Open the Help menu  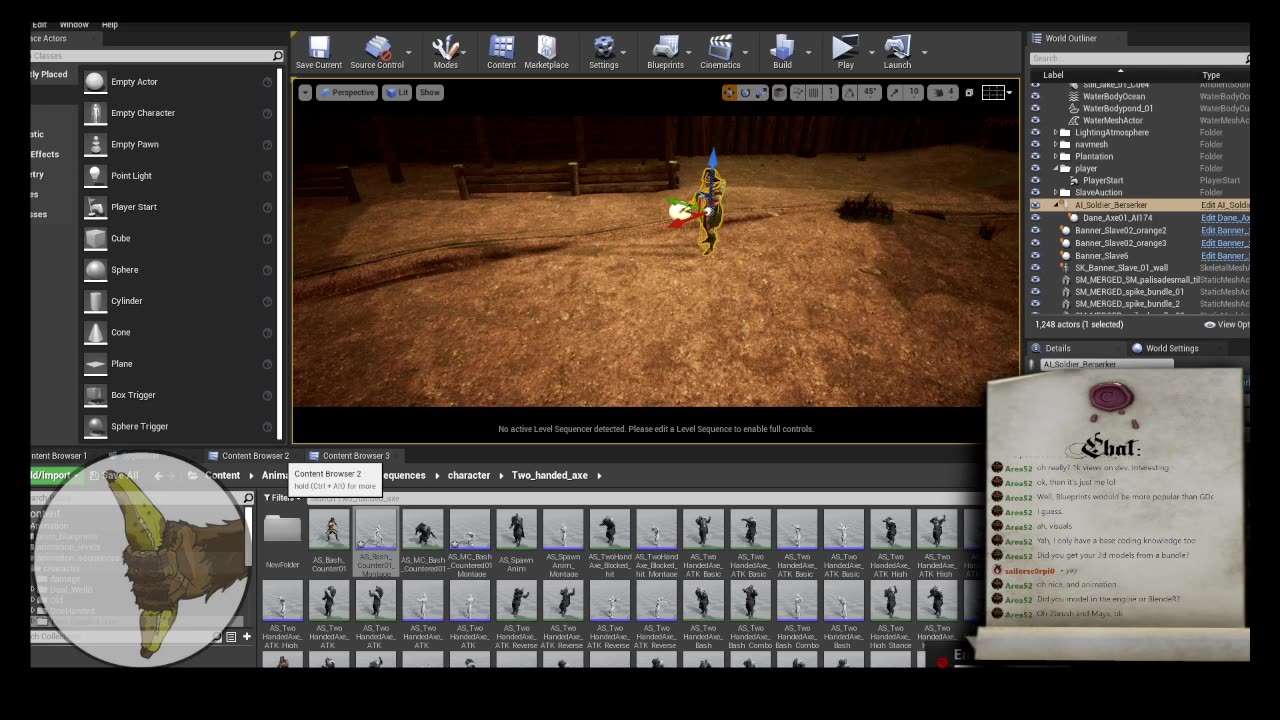[110, 24]
